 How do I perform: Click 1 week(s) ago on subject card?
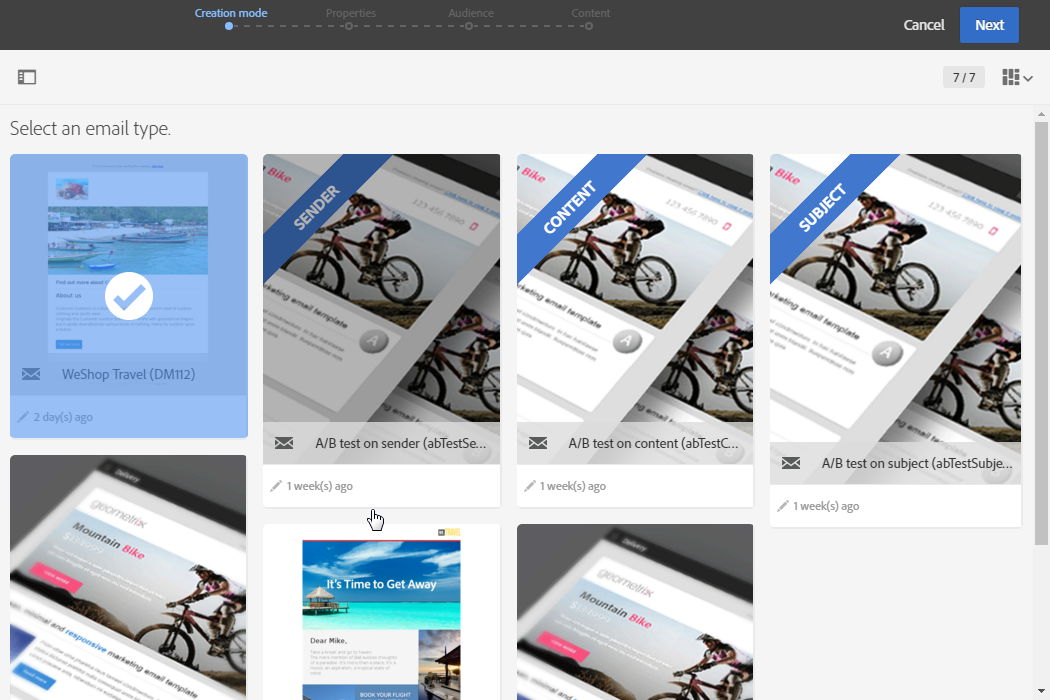[x=826, y=506]
